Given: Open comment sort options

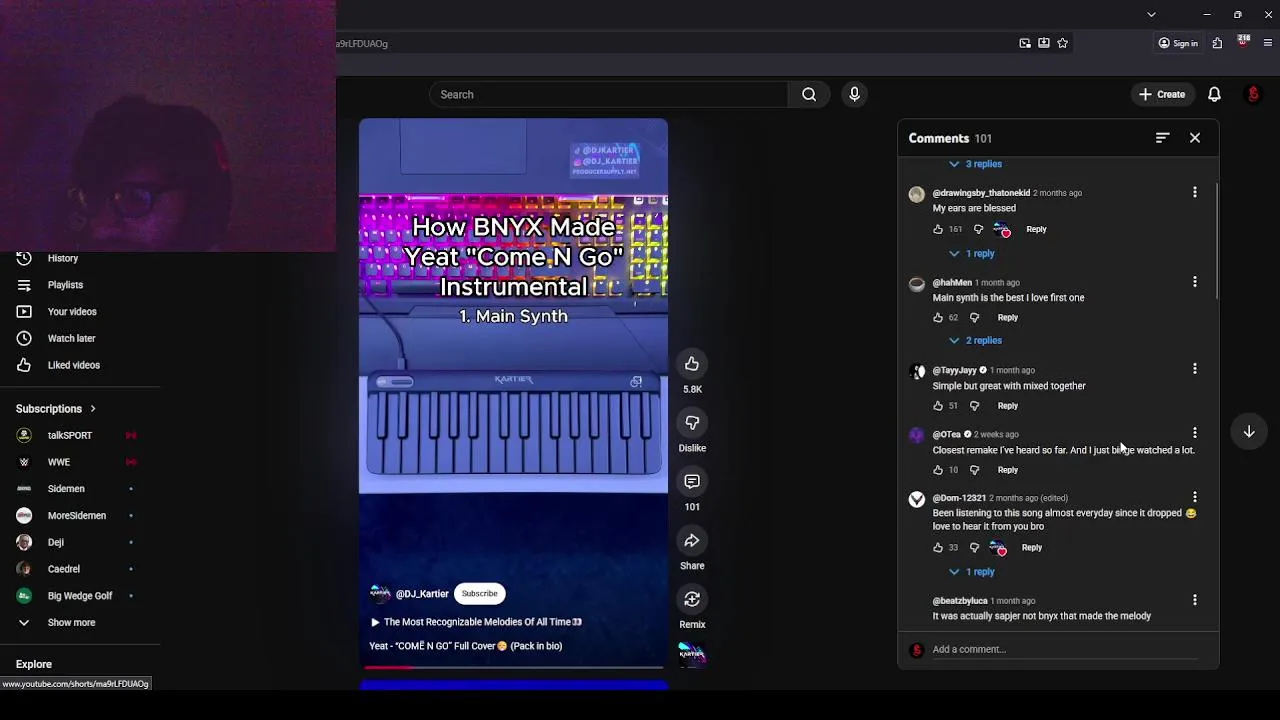Looking at the screenshot, I should coord(1162,138).
